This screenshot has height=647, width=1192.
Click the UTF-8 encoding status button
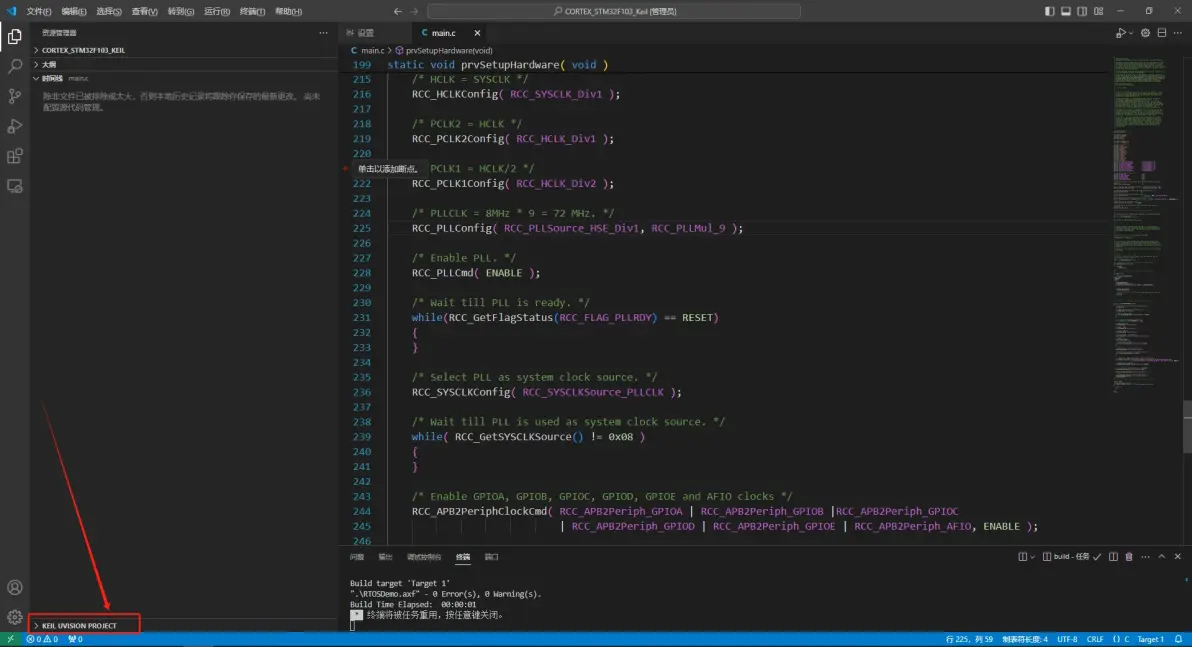coord(1067,639)
